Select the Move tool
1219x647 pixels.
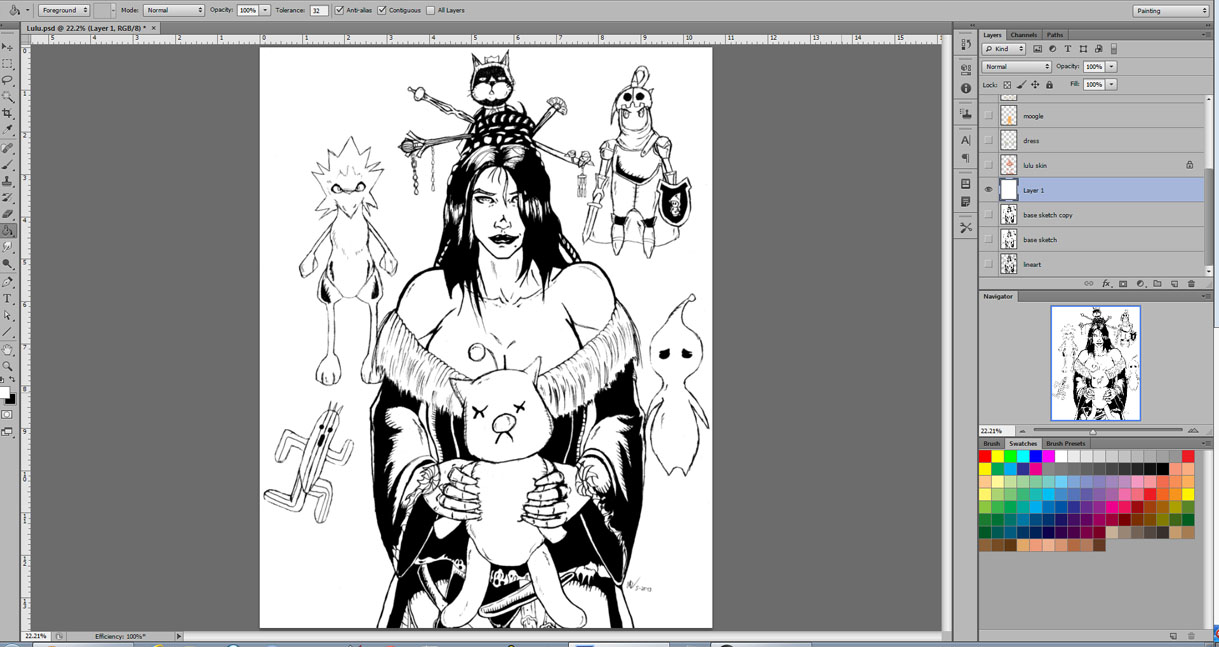click(8, 47)
